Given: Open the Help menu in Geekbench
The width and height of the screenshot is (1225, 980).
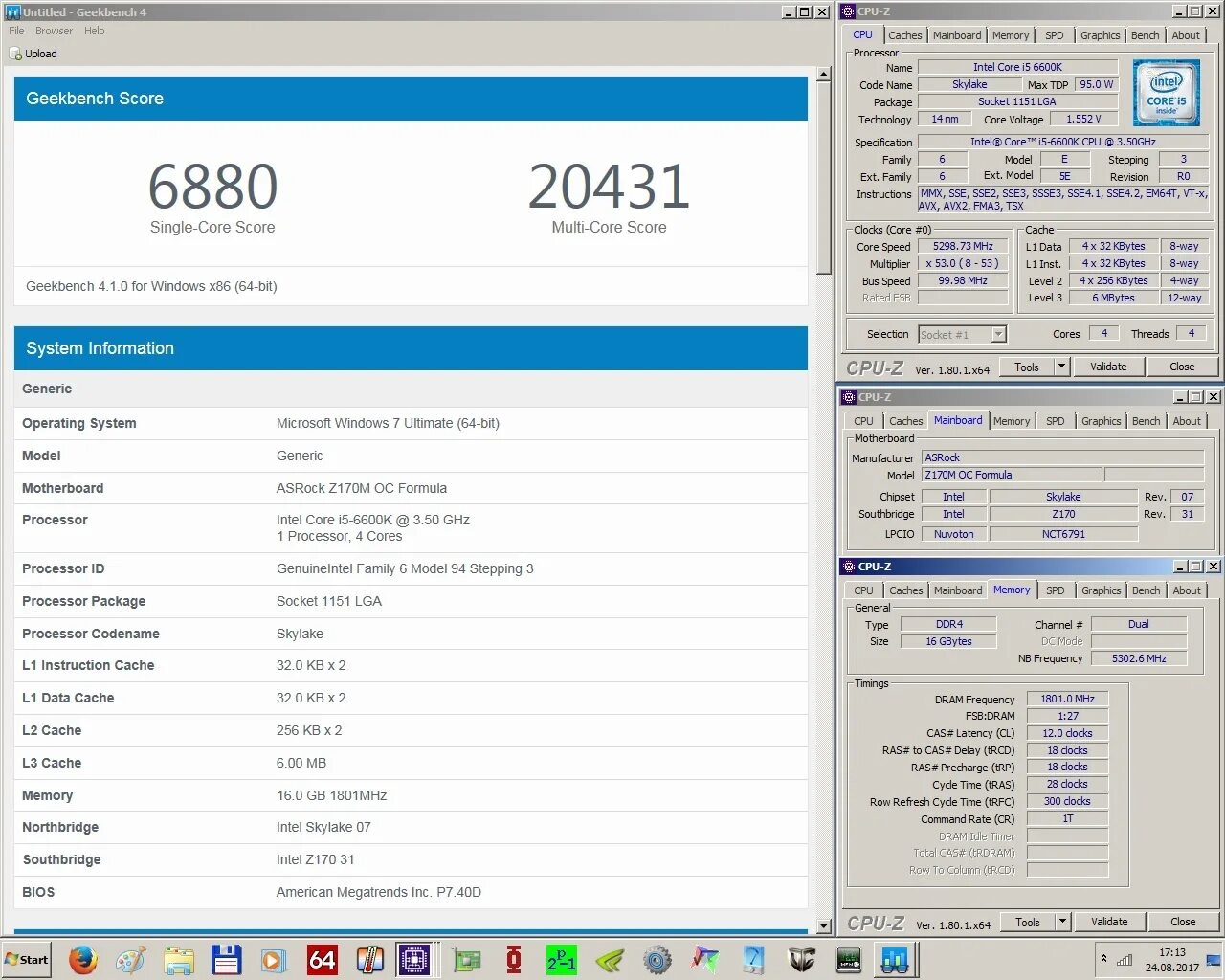Looking at the screenshot, I should (94, 31).
